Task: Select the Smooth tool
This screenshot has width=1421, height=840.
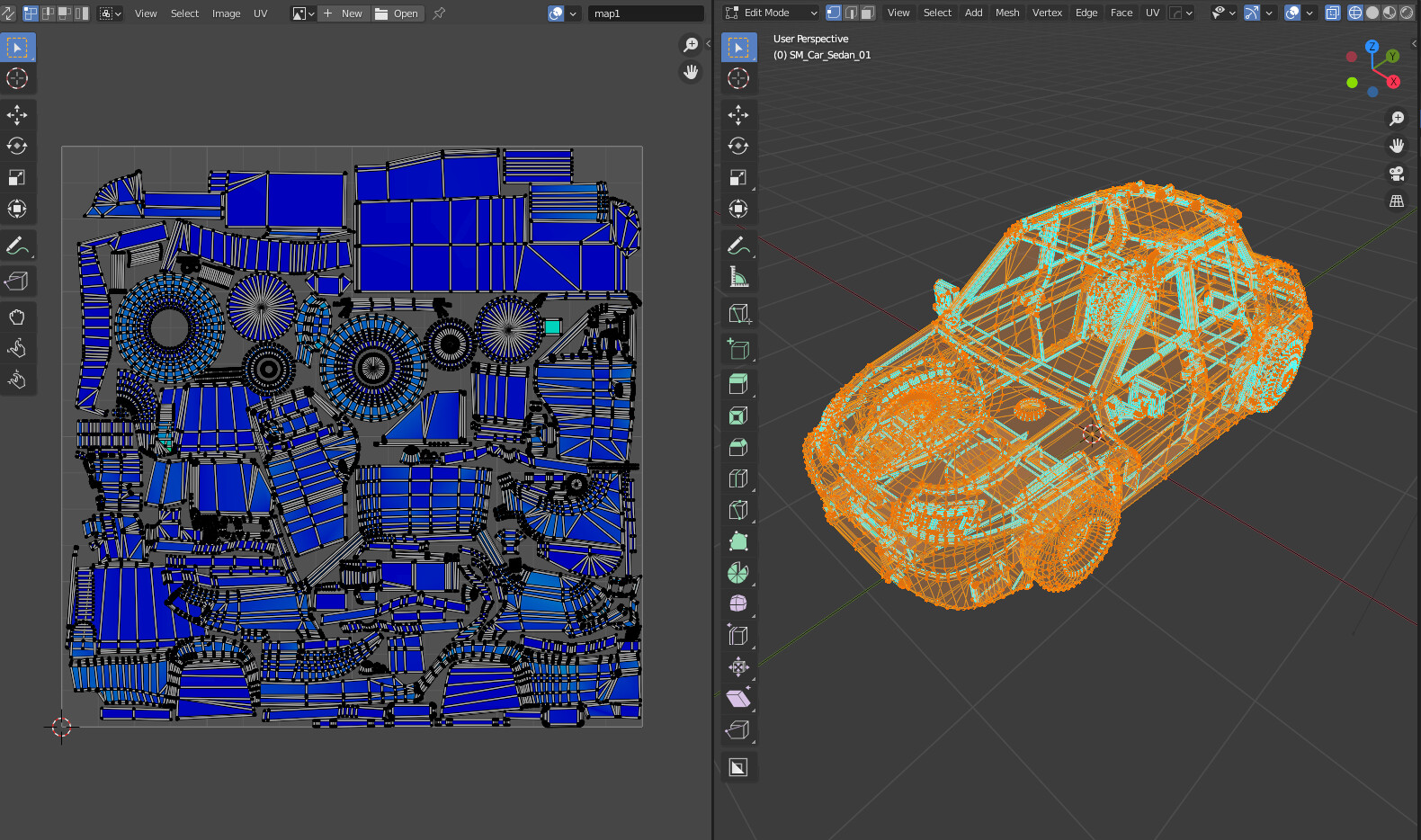Action: pyautogui.click(x=738, y=603)
